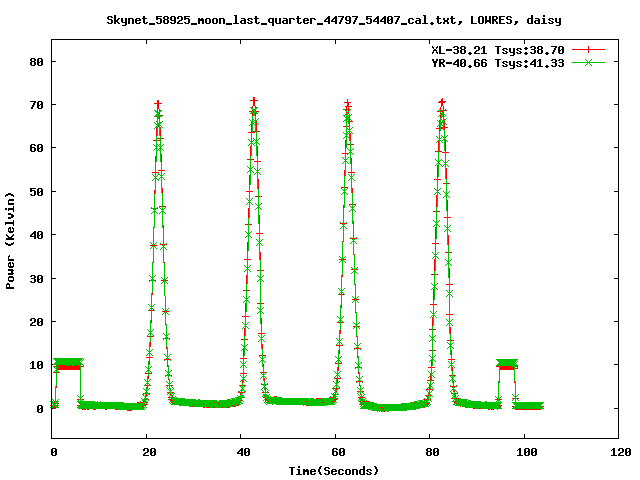The image size is (640, 480).
Task: Click y-axis tick label 30
Action: pyautogui.click(x=36, y=278)
